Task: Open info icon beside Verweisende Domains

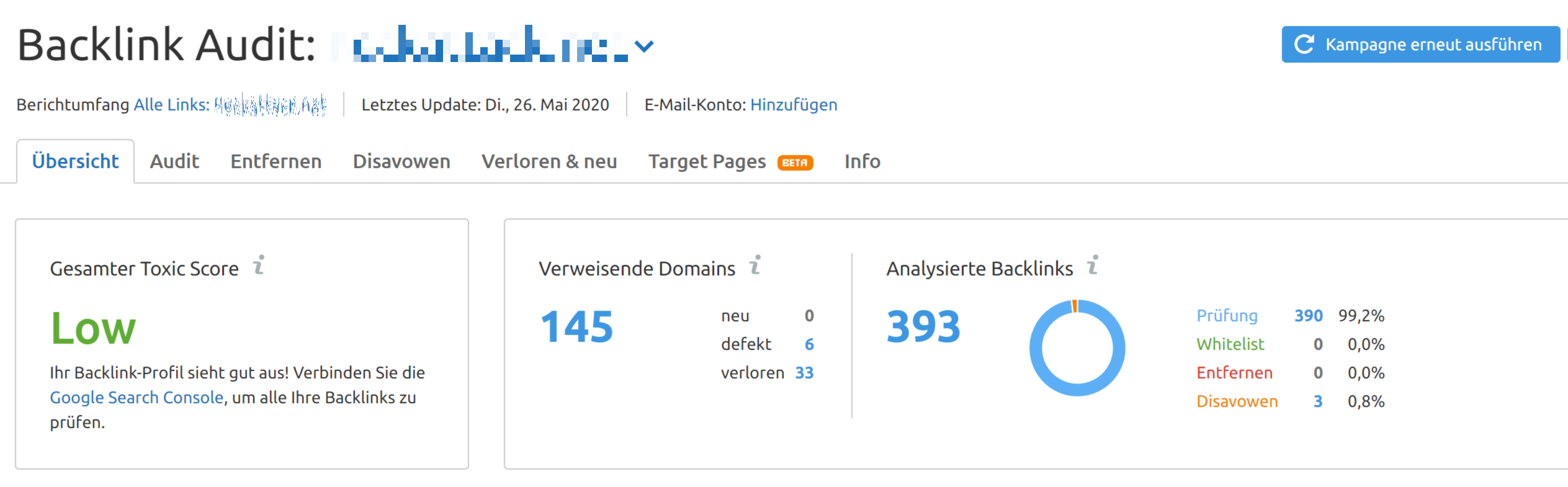Action: tap(755, 265)
